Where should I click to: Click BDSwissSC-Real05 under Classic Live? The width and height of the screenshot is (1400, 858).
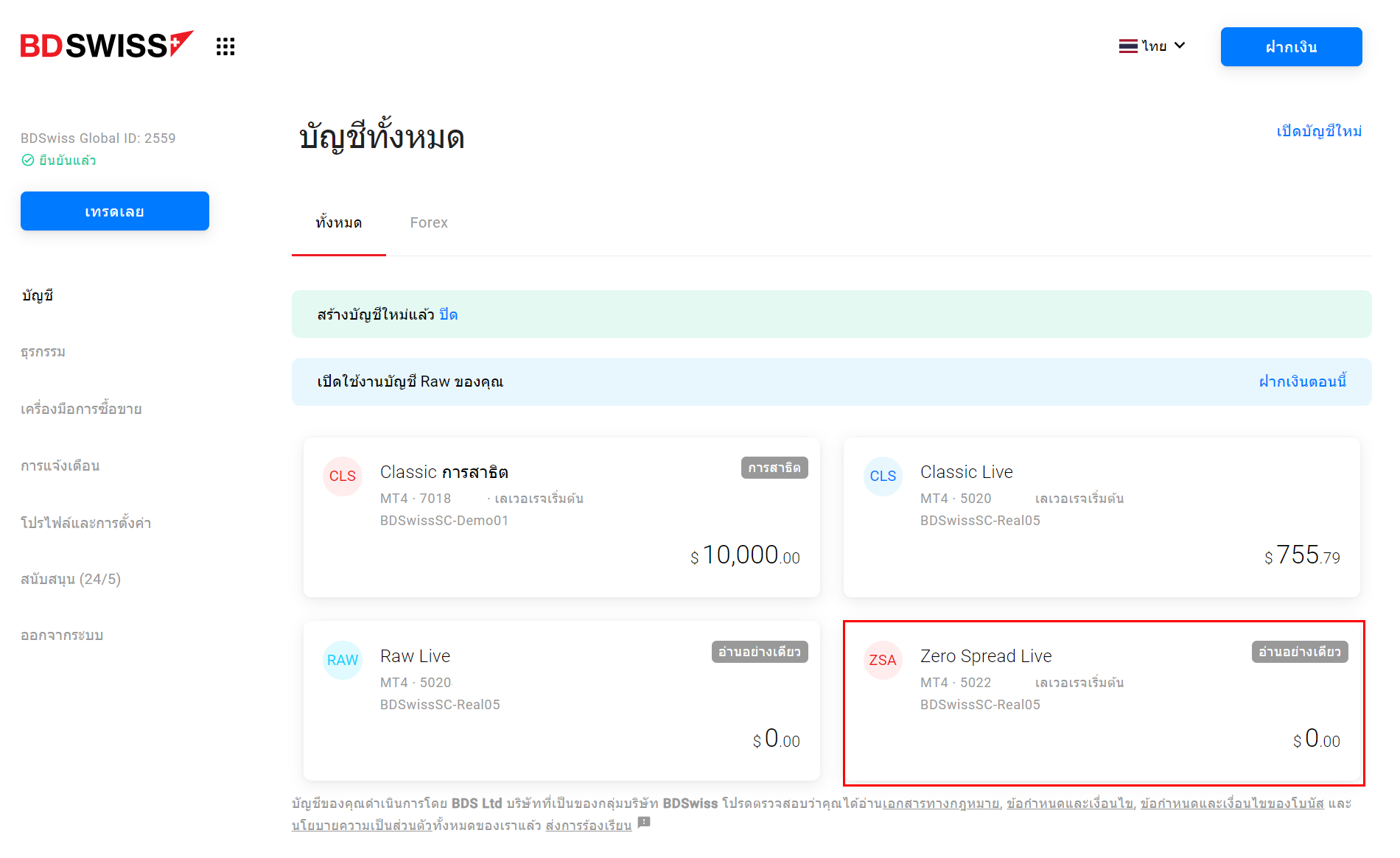(980, 521)
